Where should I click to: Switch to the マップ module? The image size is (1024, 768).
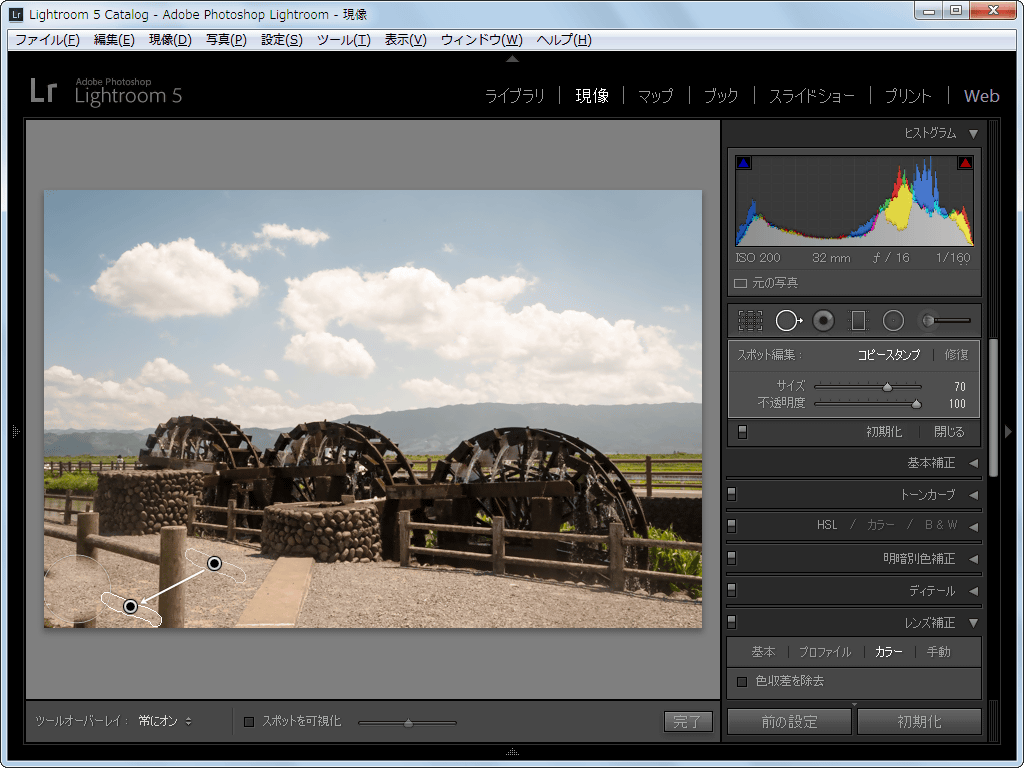656,96
